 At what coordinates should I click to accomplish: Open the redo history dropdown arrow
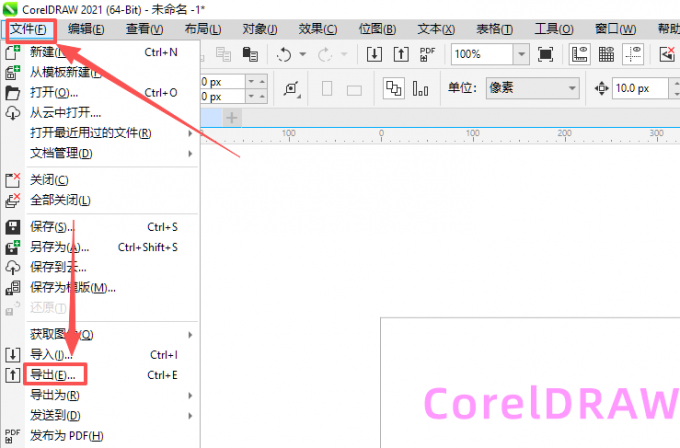point(344,55)
